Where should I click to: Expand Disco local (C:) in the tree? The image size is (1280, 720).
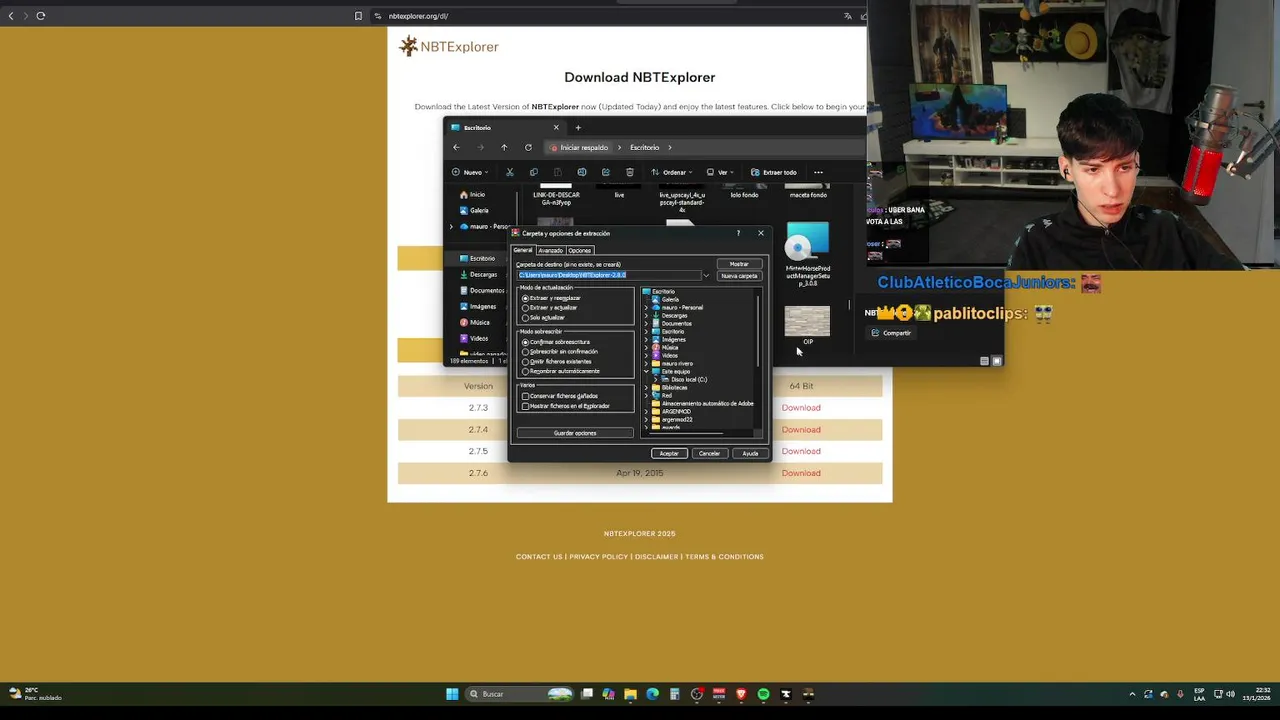click(655, 379)
